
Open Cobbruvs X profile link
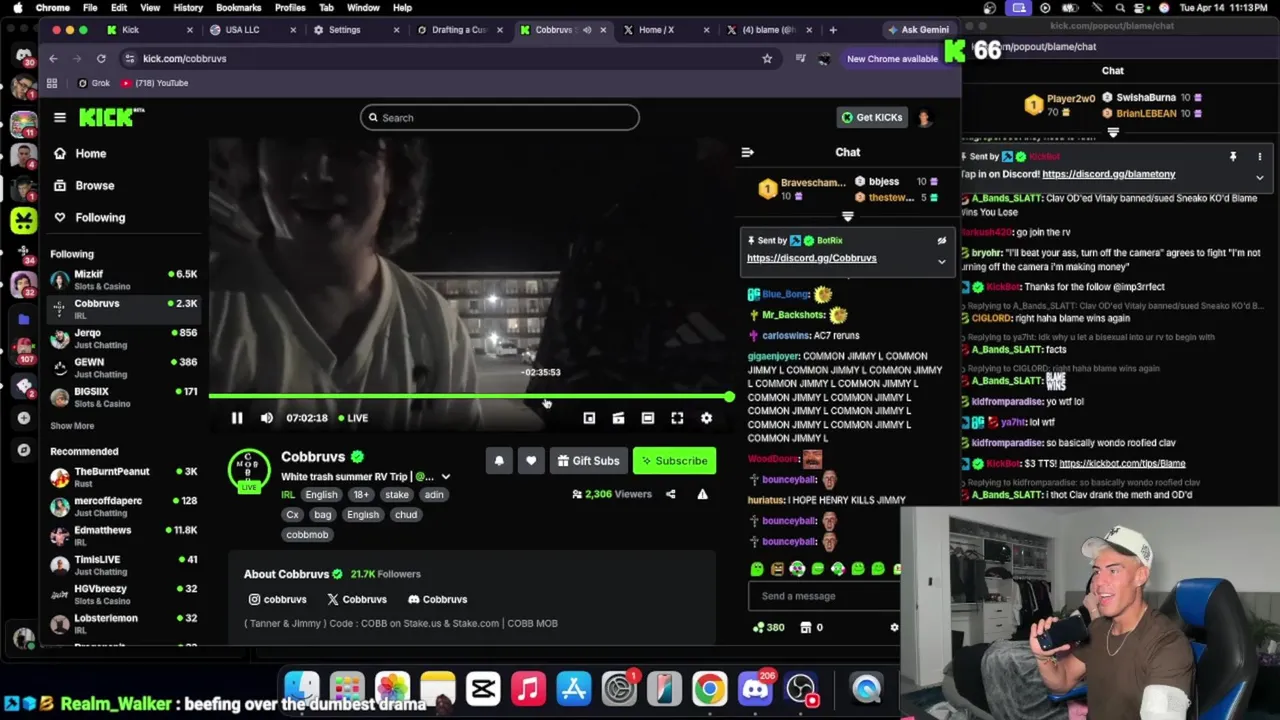(357, 600)
